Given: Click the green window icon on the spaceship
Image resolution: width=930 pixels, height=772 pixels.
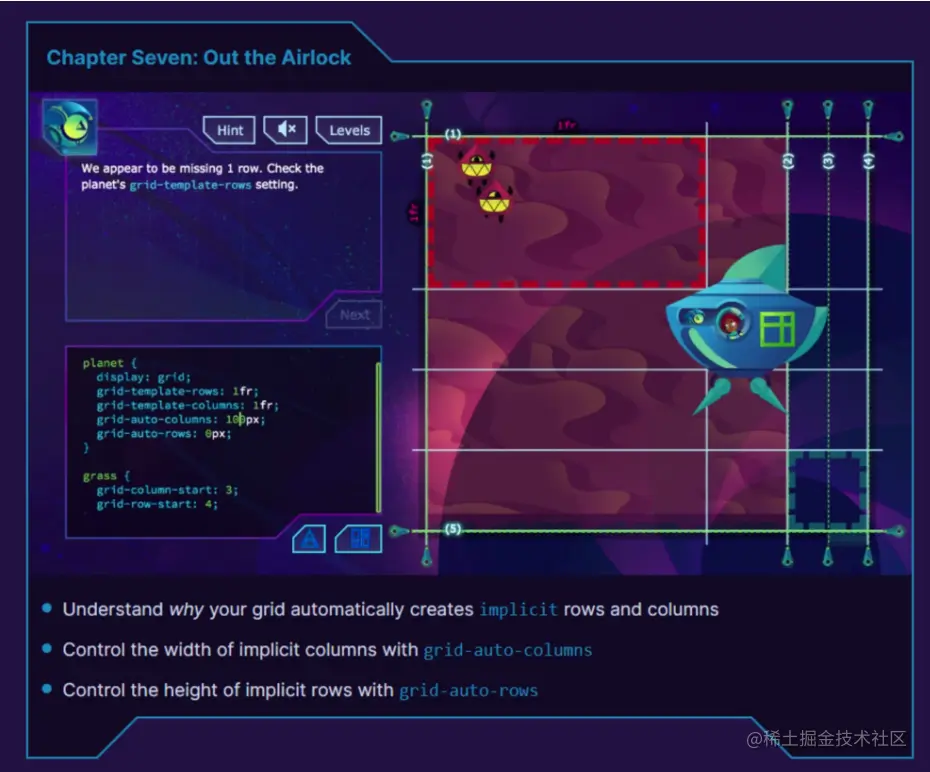Looking at the screenshot, I should (x=777, y=329).
